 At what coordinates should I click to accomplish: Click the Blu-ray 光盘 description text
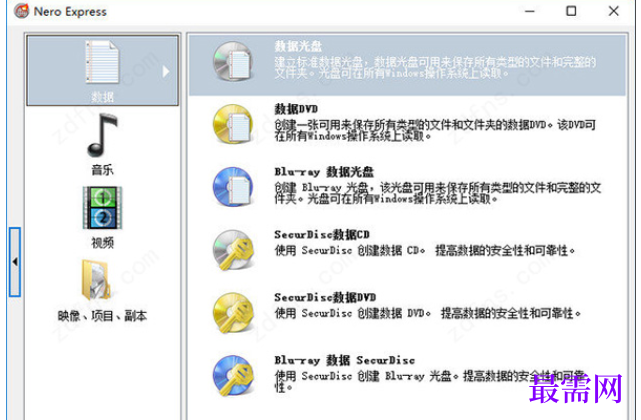click(437, 193)
